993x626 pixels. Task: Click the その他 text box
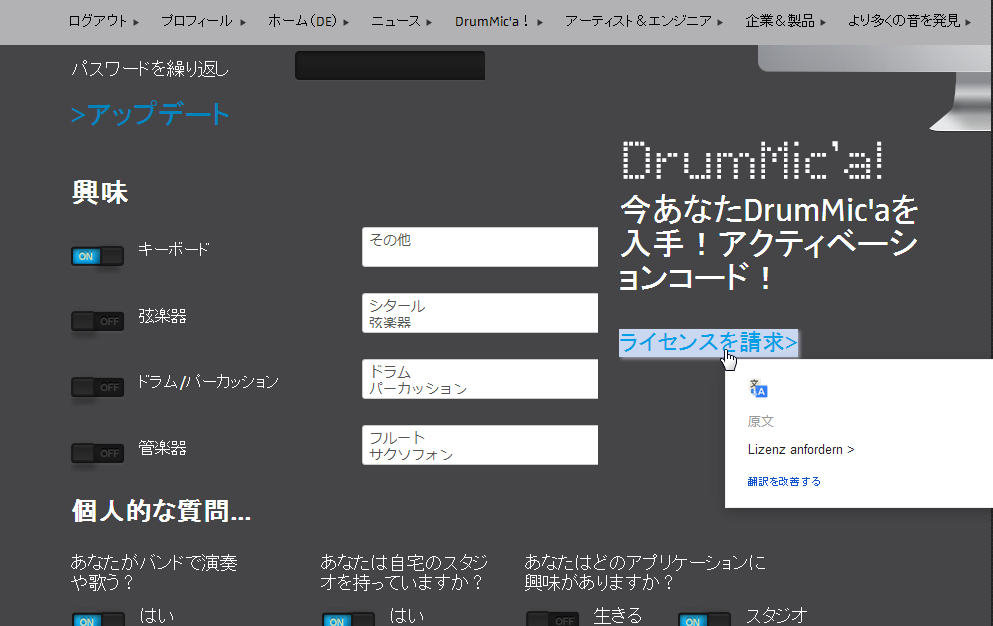pyautogui.click(x=480, y=247)
